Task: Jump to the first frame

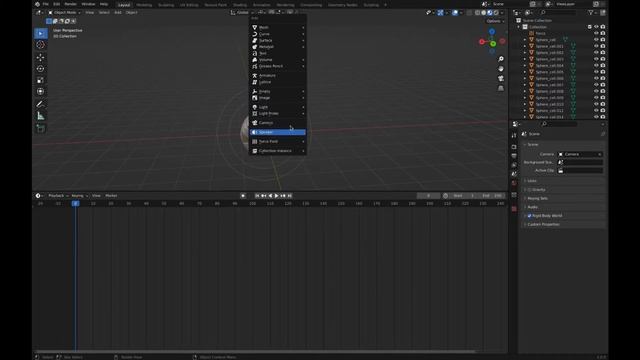Action: [257, 196]
